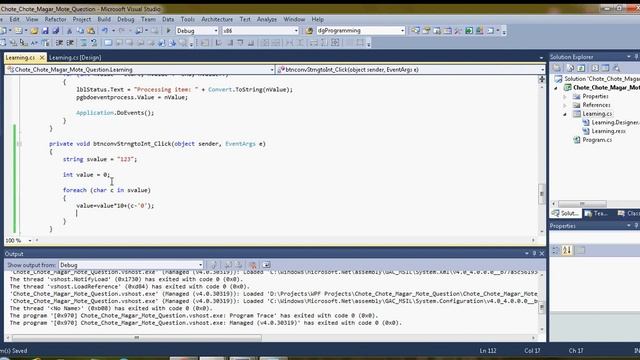Click the View Designer icon in Solution Explorer
640x360 pixels.
point(605,68)
